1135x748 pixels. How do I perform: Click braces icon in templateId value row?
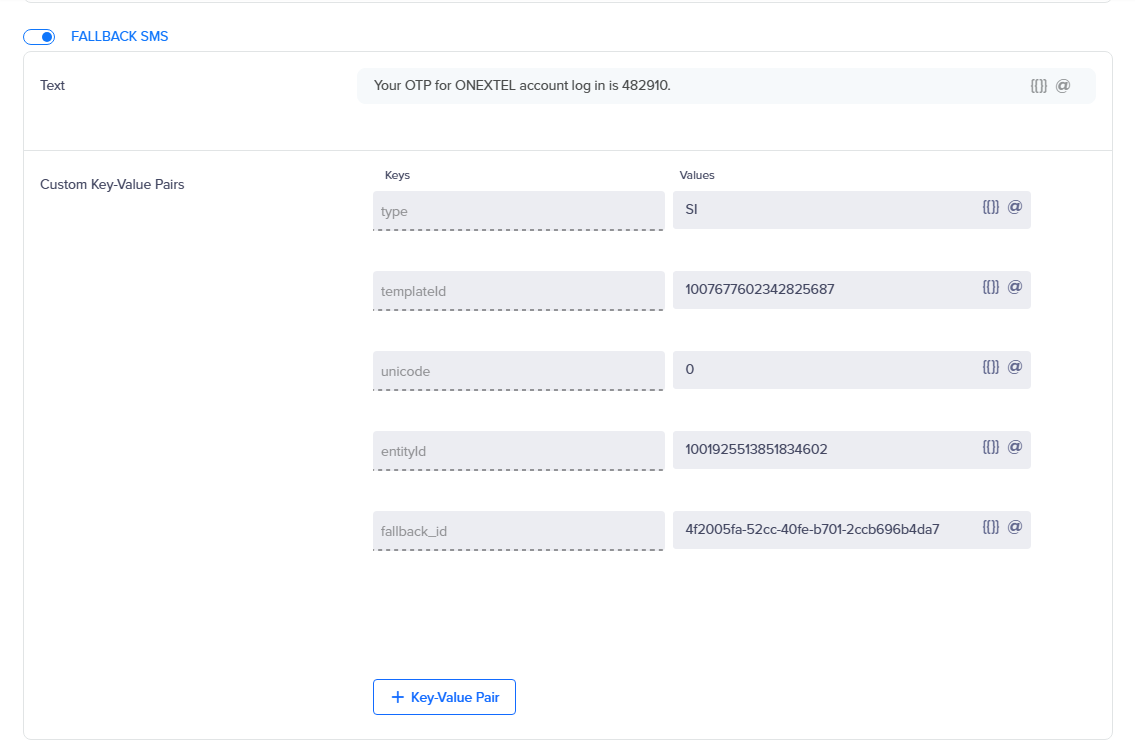(x=991, y=287)
